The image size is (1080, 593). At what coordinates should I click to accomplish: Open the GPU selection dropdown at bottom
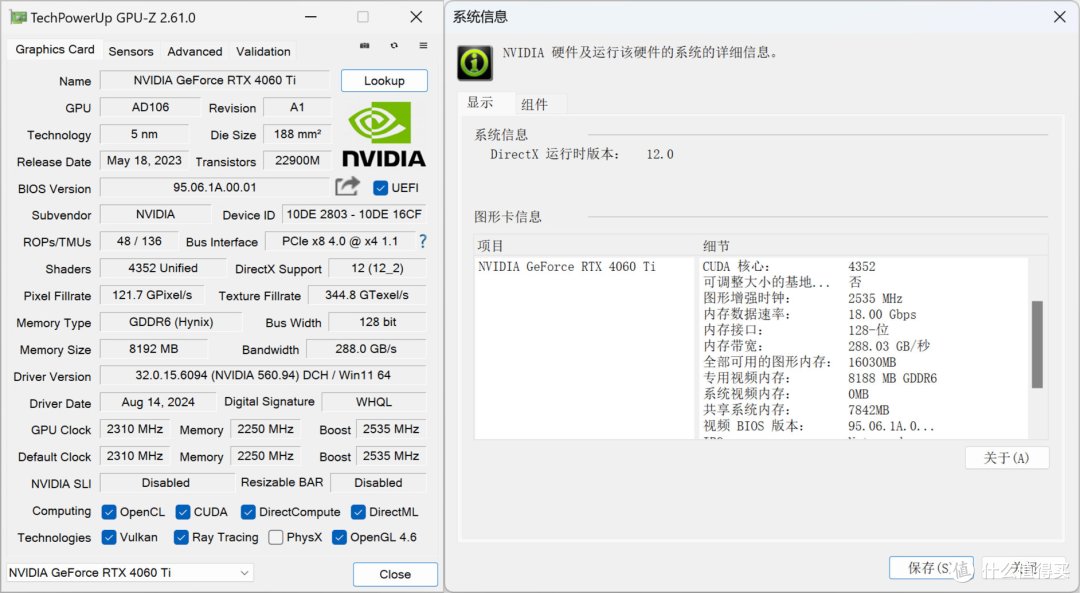pos(130,572)
